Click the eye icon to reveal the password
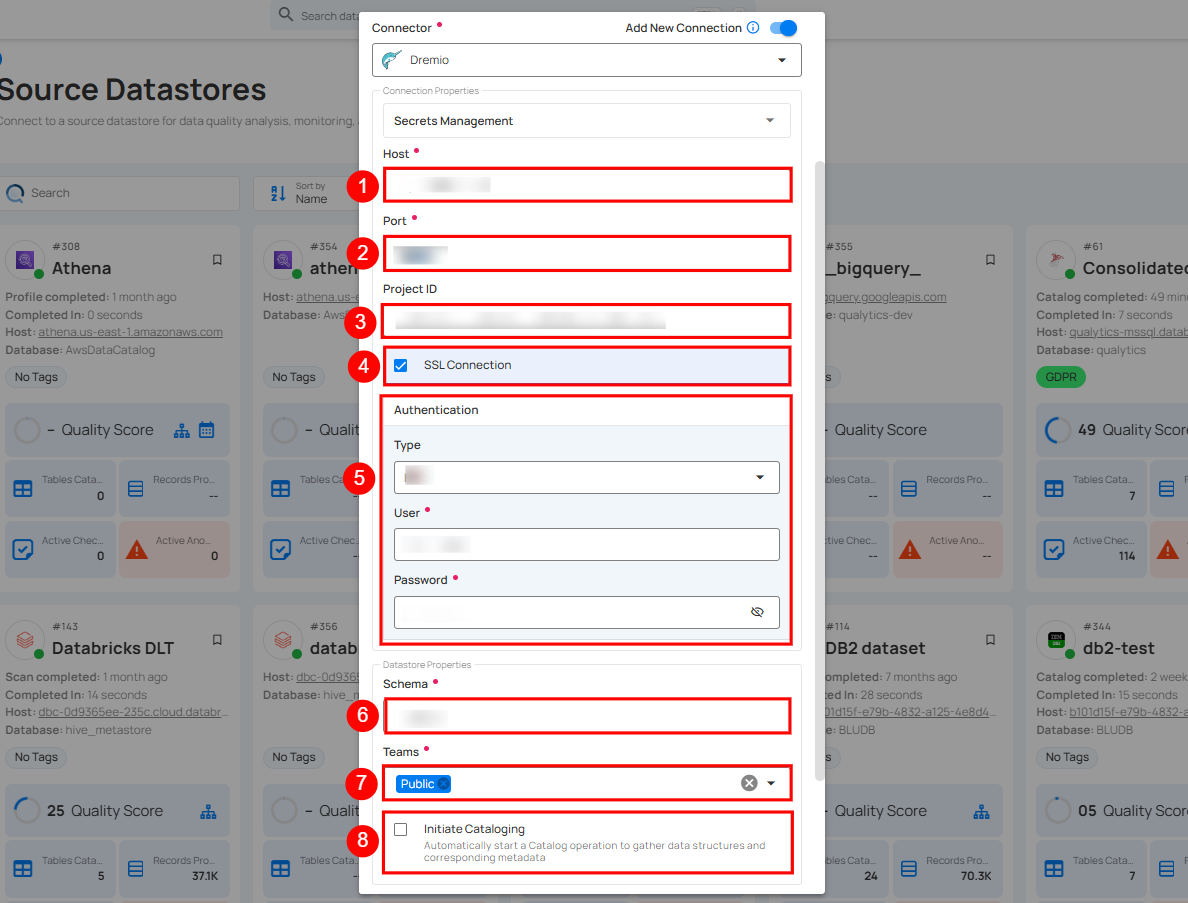Screen dimensions: 1188x903 pos(758,612)
